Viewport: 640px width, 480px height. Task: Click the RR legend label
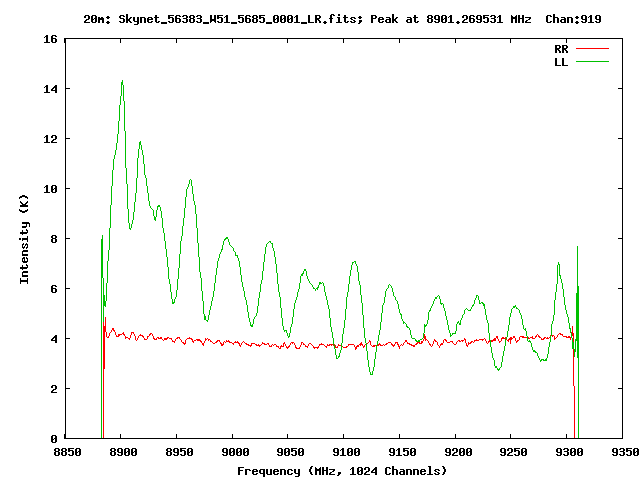point(561,48)
